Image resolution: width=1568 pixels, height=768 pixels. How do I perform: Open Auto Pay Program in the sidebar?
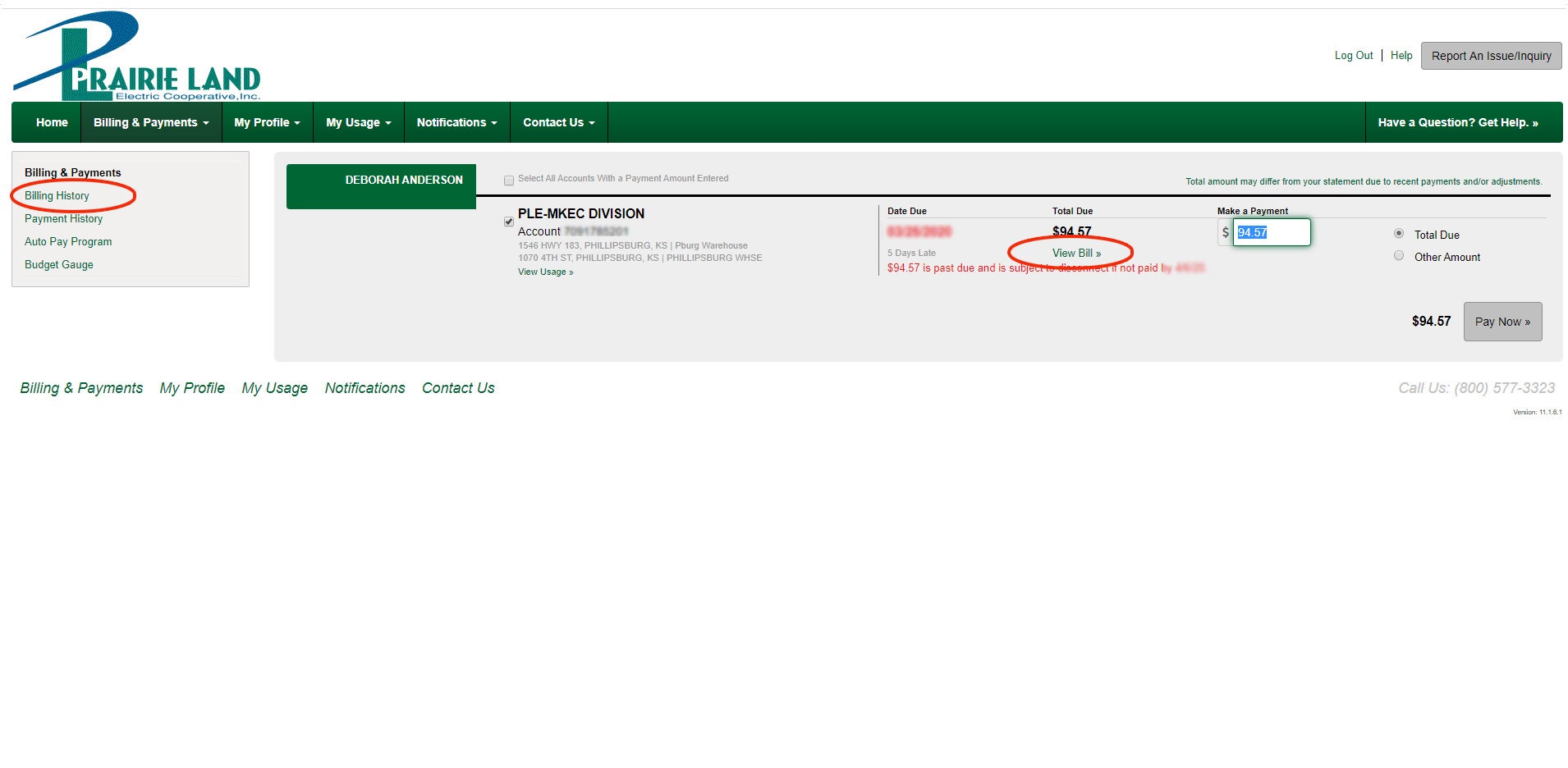(68, 241)
